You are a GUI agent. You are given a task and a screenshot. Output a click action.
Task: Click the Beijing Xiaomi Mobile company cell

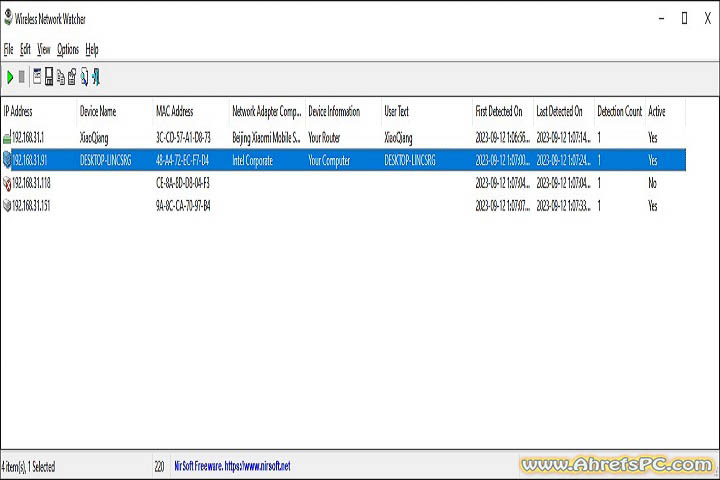(x=266, y=137)
